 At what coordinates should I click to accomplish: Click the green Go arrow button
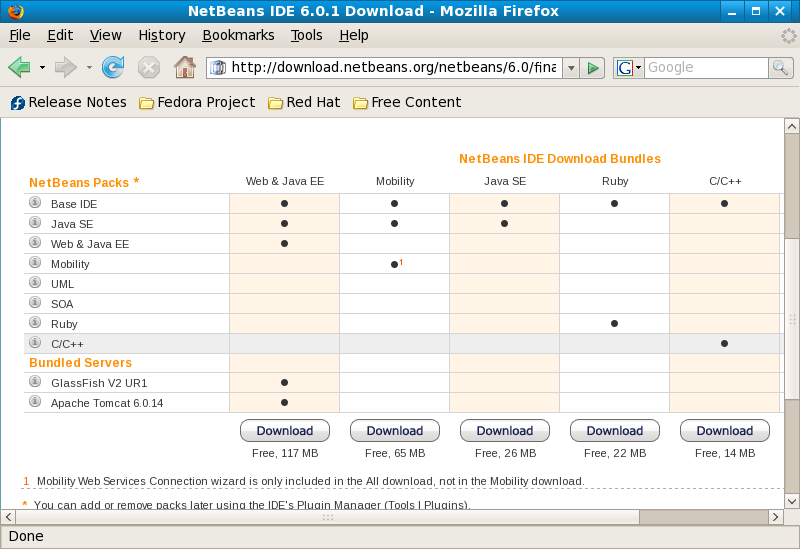[592, 68]
